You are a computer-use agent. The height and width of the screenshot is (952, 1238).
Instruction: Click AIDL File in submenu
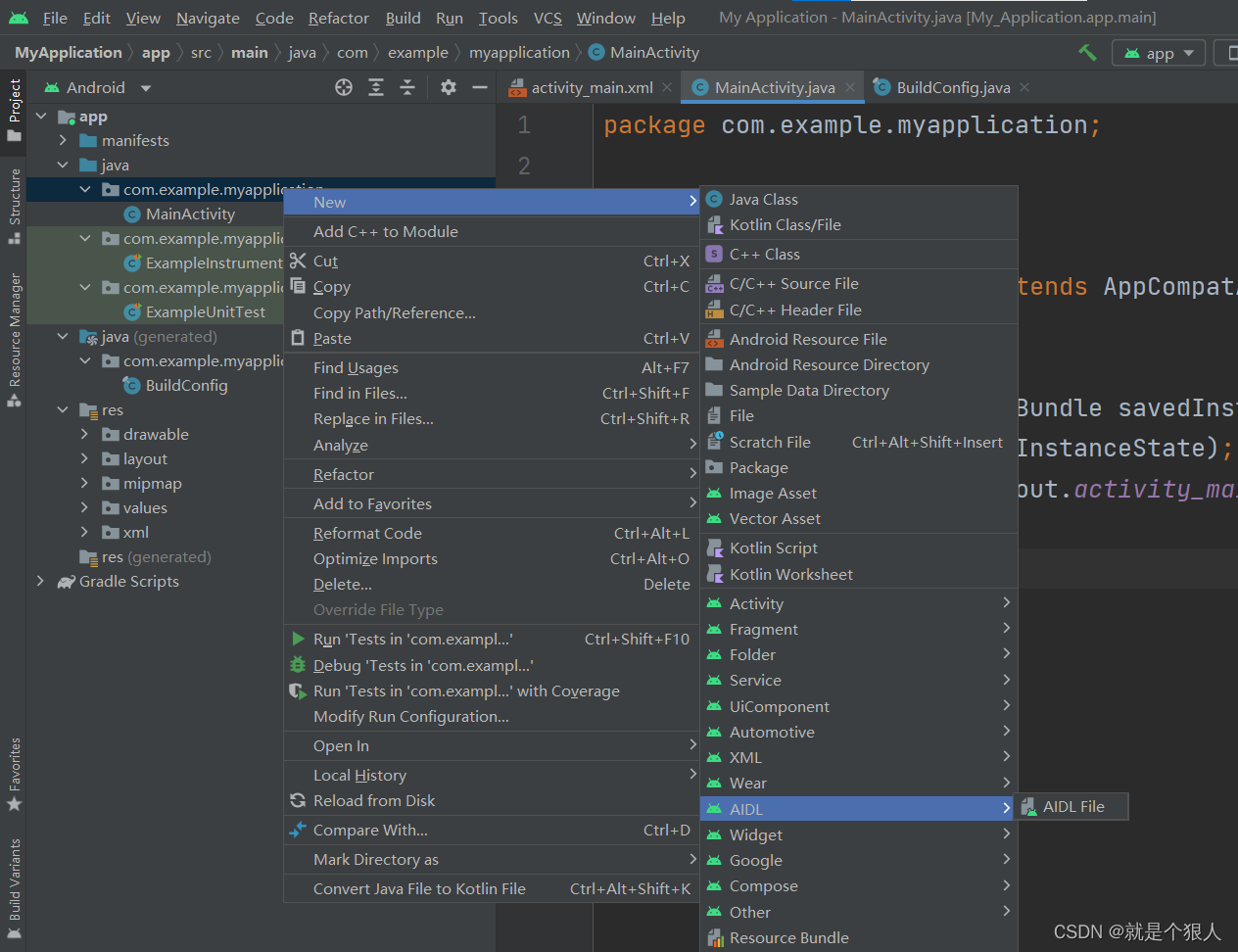(x=1072, y=806)
